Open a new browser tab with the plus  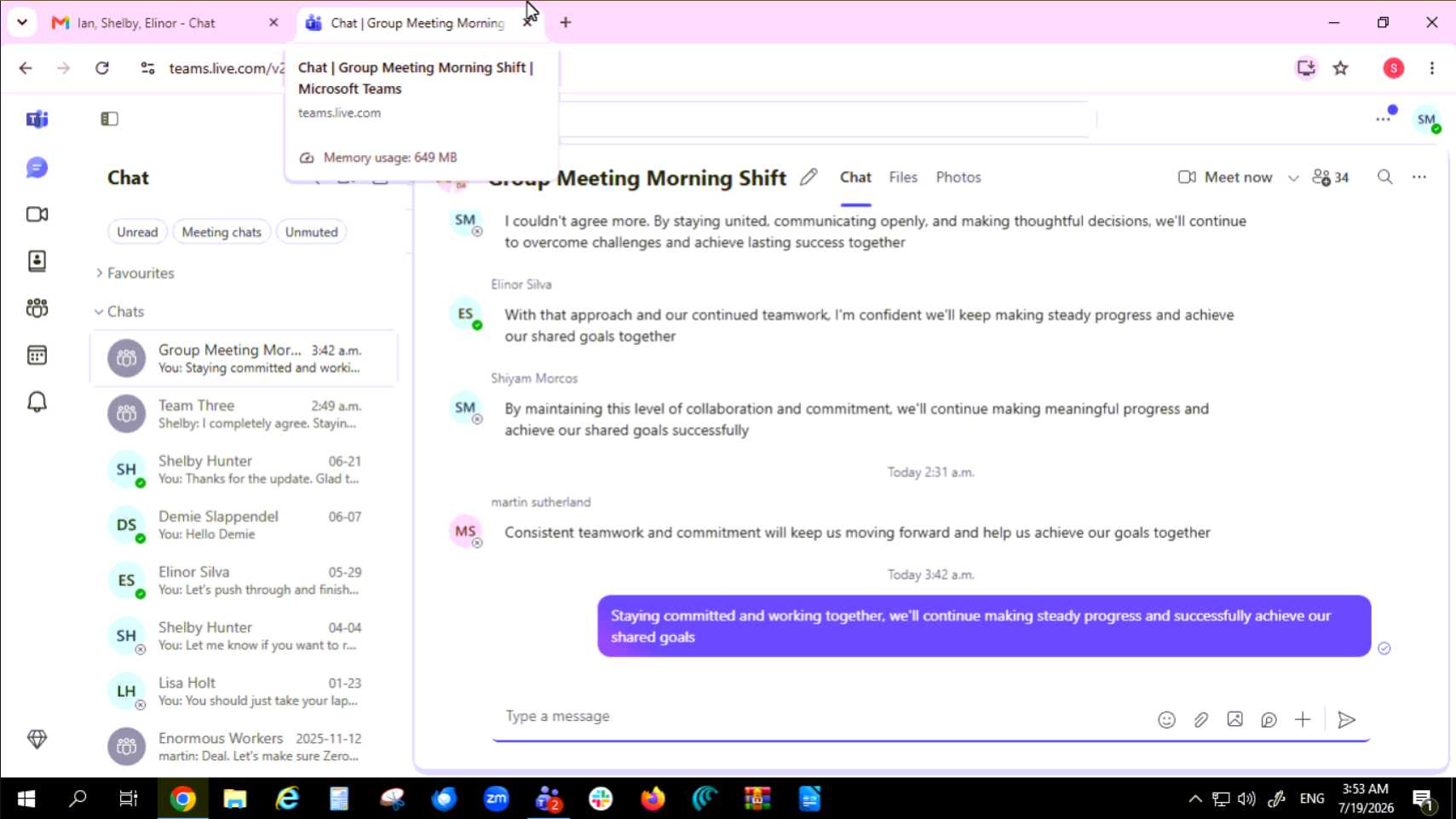pos(566,23)
